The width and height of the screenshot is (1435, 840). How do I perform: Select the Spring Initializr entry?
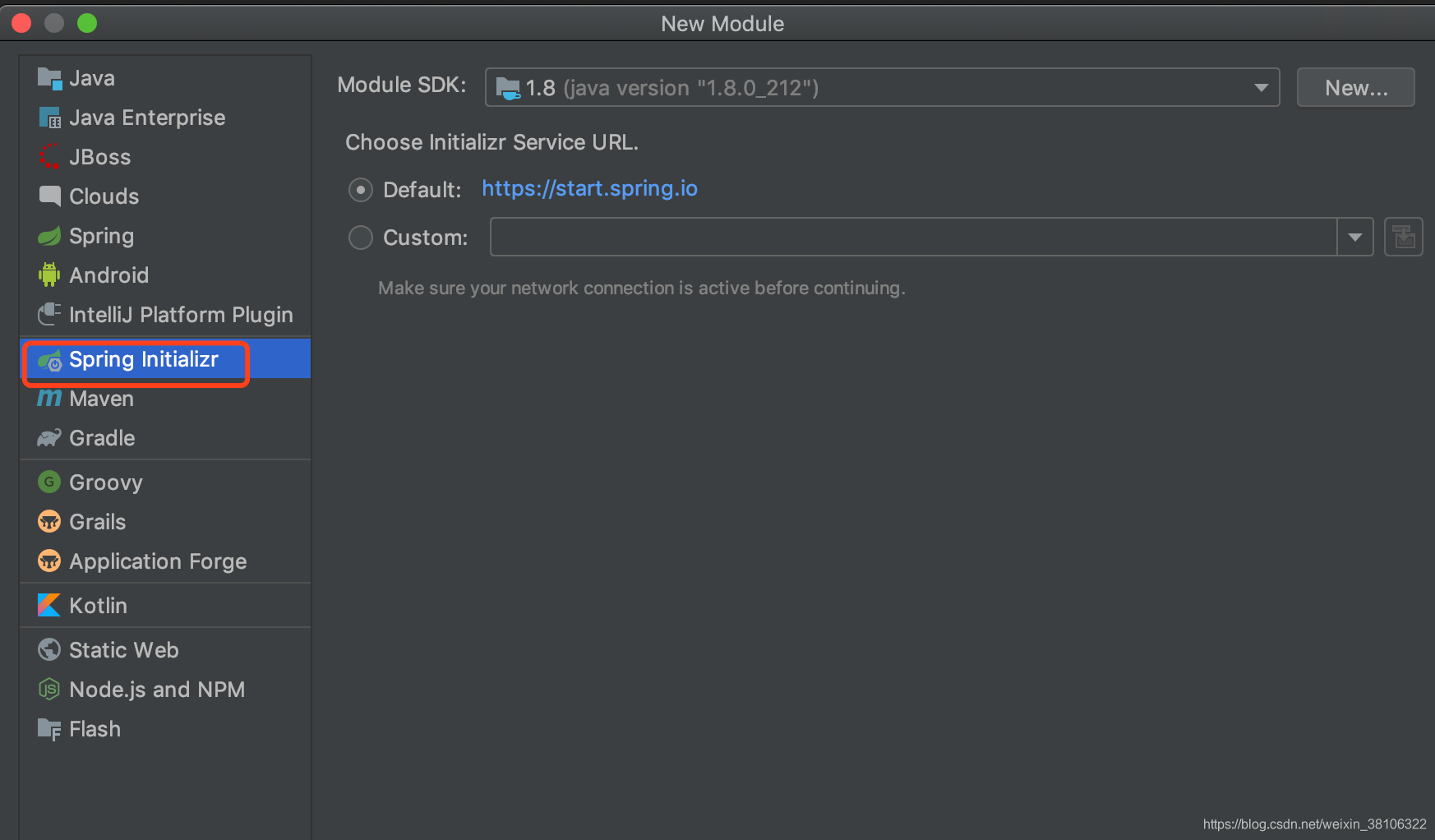[x=165, y=359]
